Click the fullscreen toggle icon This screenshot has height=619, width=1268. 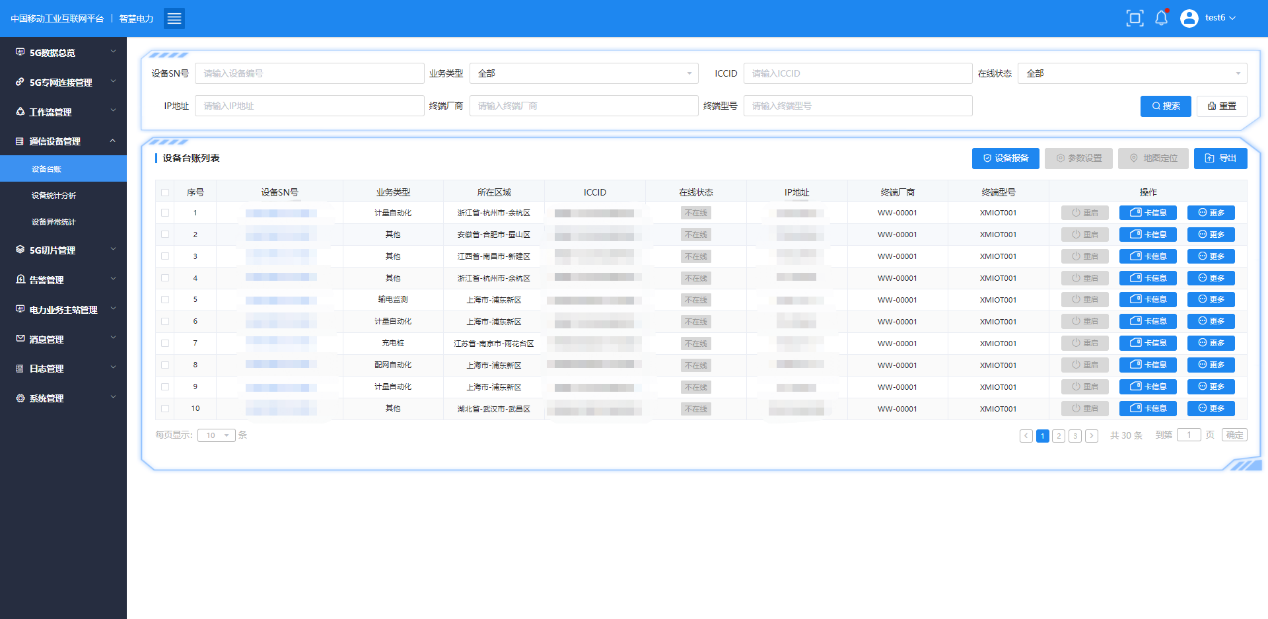point(1134,18)
